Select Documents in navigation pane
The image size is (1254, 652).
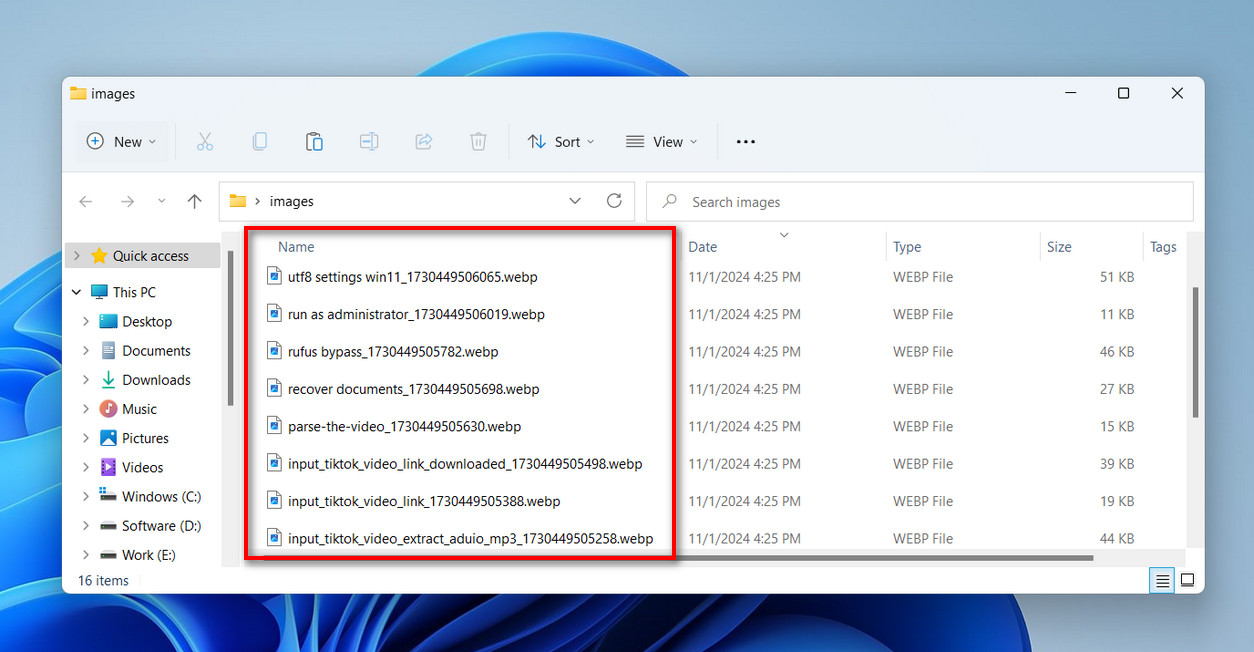coord(156,351)
